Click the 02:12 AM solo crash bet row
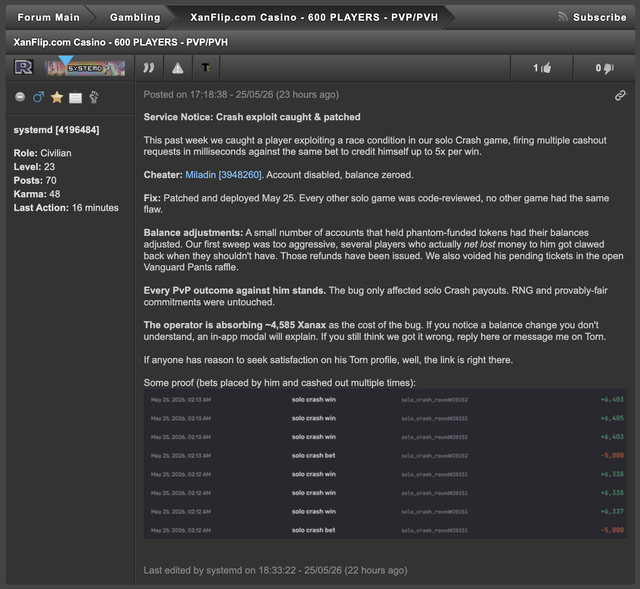Viewport: 640px width, 589px height. click(x=385, y=530)
